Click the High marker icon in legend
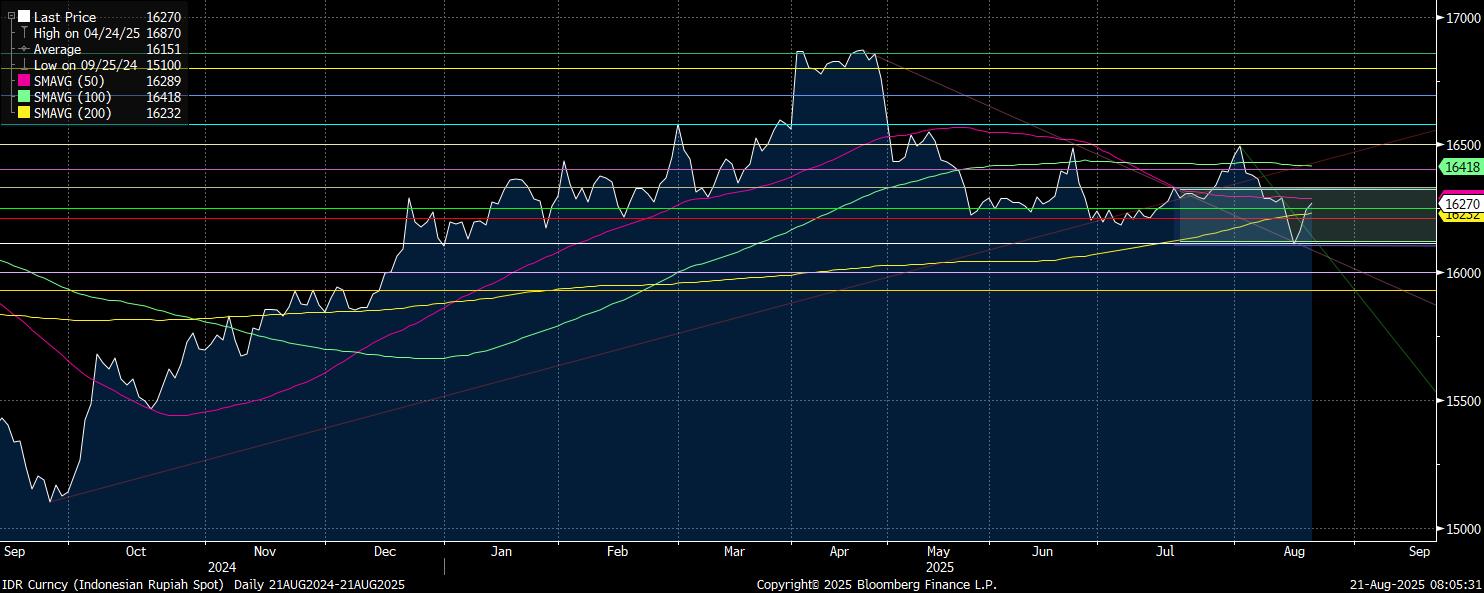Image resolution: width=1484 pixels, height=593 pixels. (x=24, y=33)
